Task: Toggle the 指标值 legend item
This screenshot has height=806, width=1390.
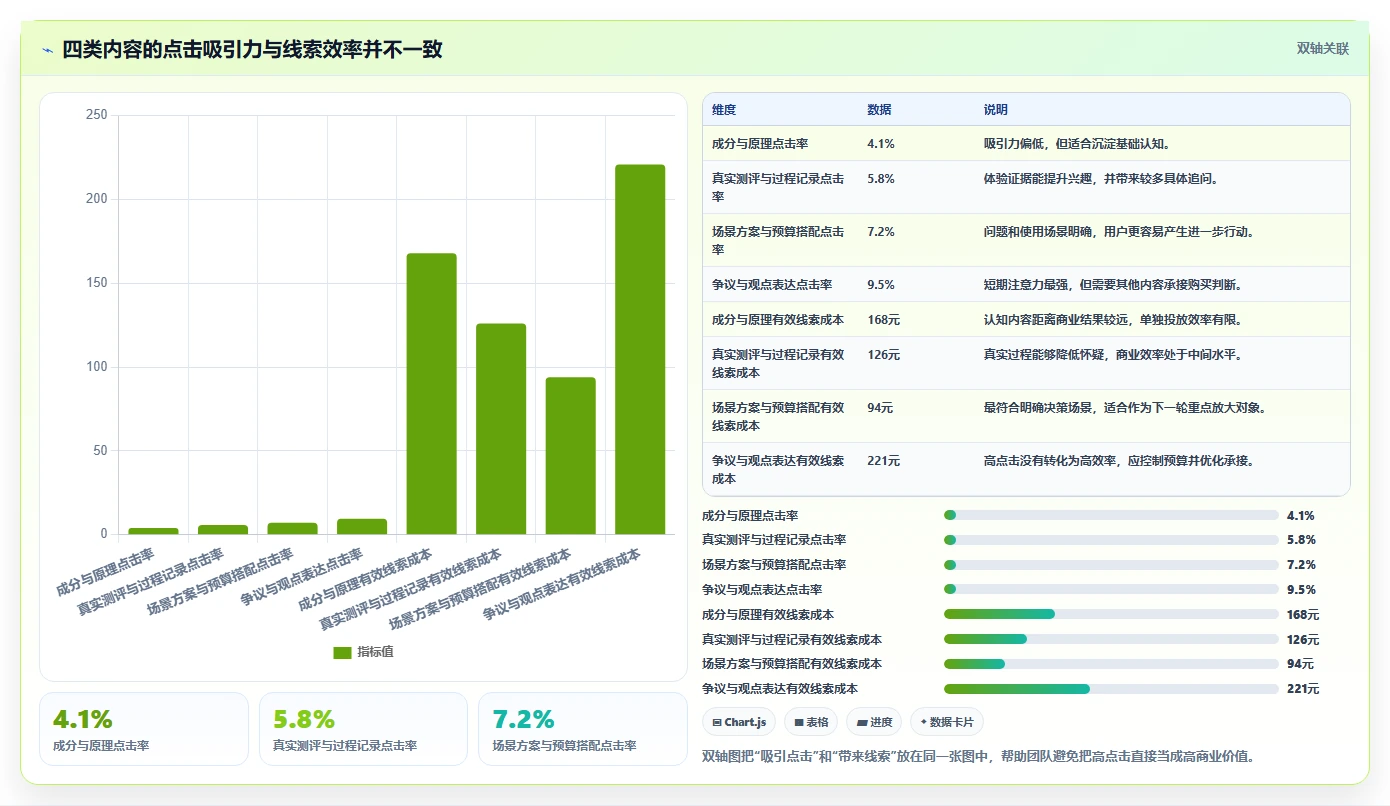Action: coord(363,652)
